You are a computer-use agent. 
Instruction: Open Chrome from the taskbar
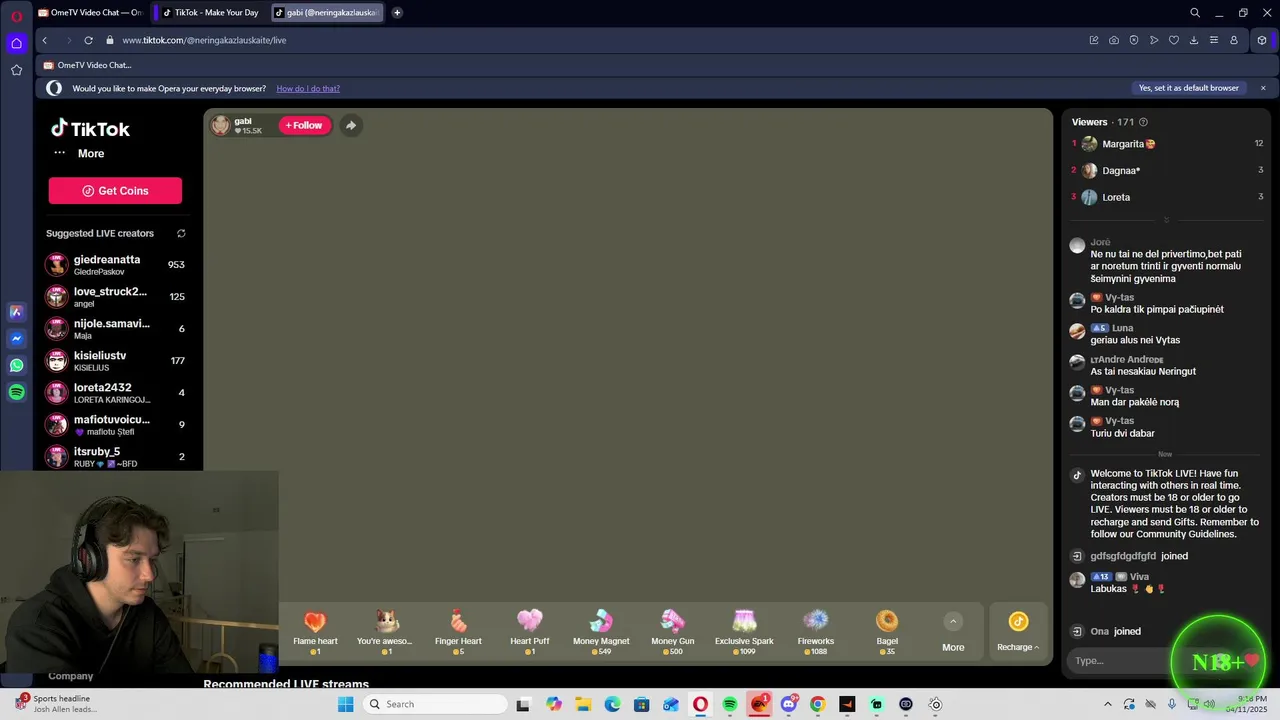pos(817,704)
